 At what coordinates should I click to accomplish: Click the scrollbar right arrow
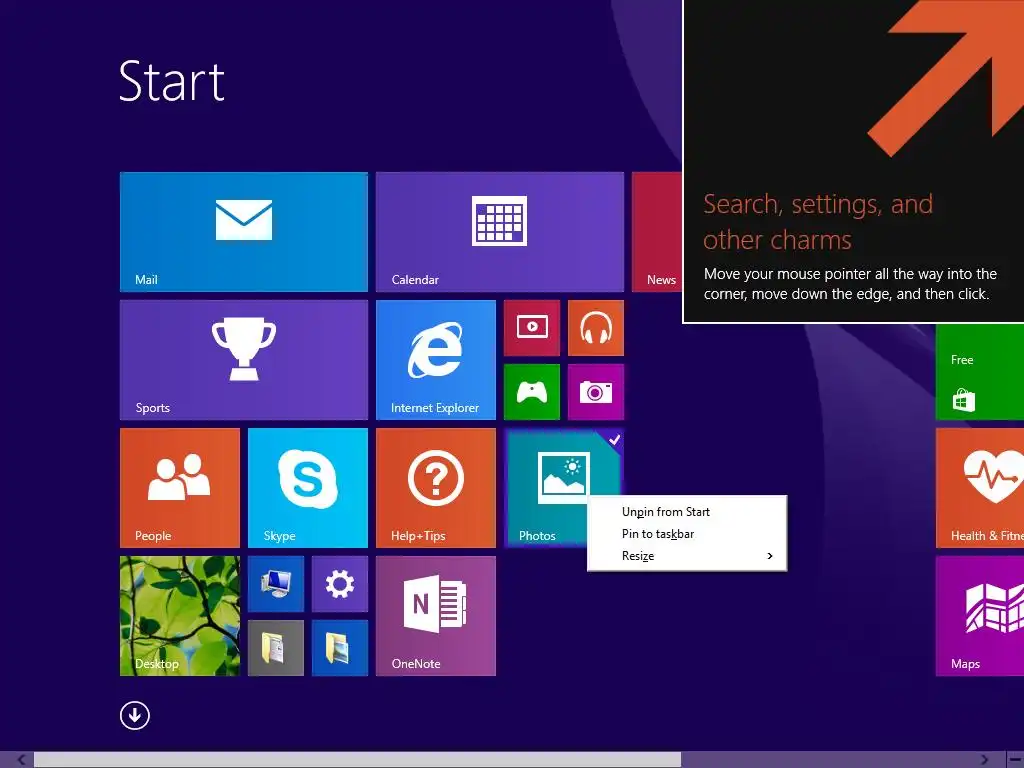[x=985, y=760]
